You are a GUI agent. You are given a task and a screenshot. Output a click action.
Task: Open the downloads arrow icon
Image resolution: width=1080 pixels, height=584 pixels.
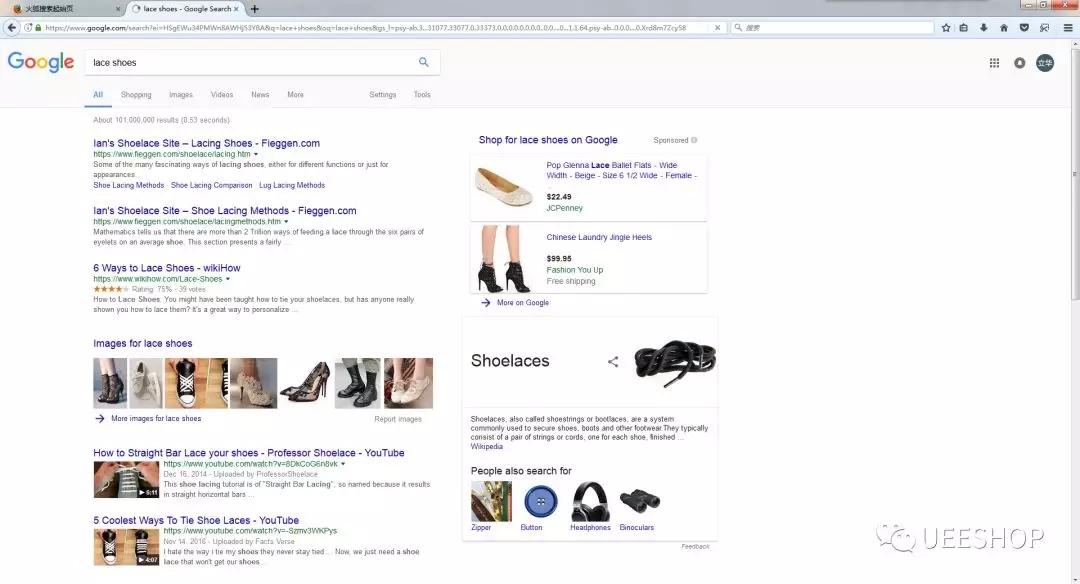(984, 28)
